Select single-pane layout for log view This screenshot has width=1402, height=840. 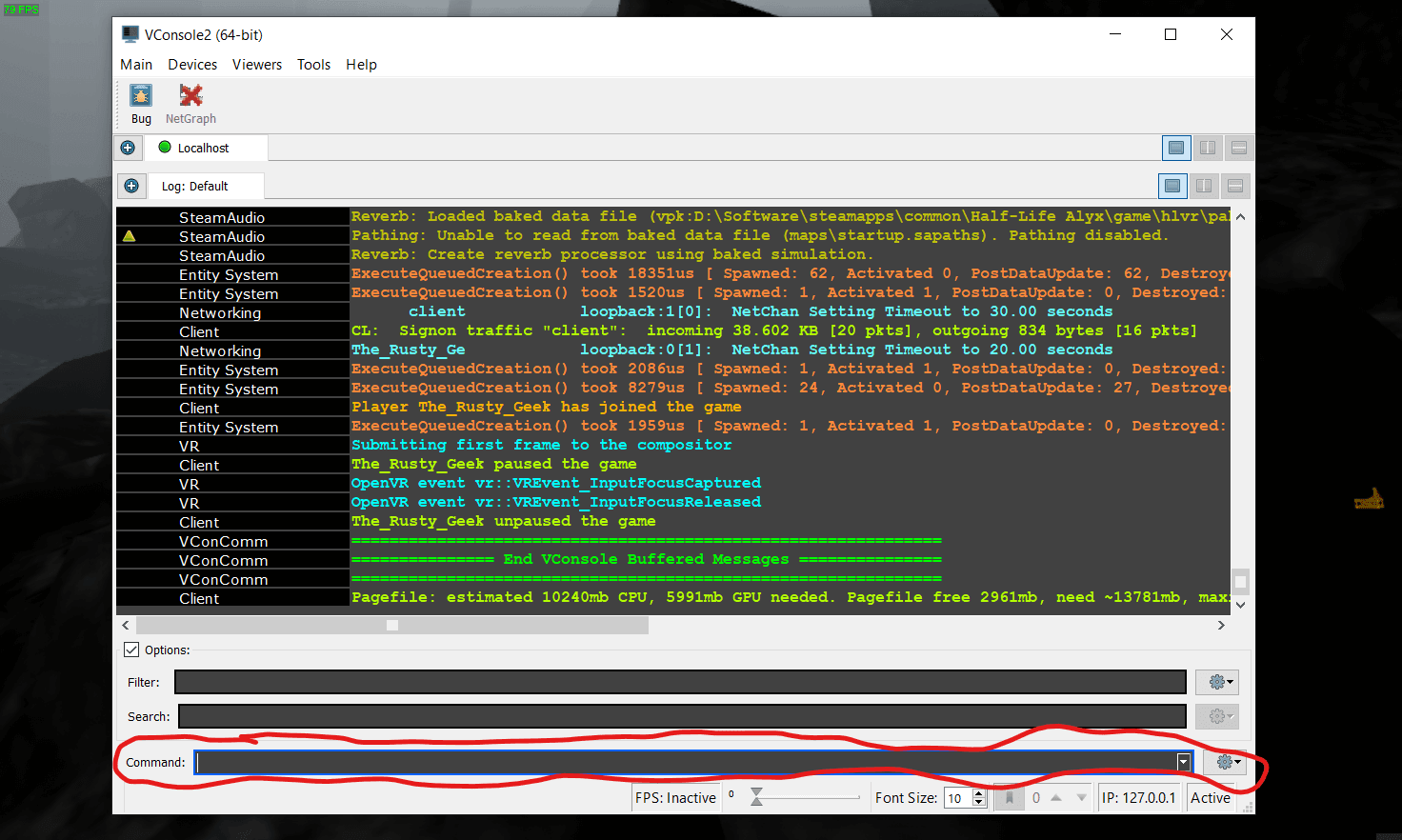[x=1172, y=186]
